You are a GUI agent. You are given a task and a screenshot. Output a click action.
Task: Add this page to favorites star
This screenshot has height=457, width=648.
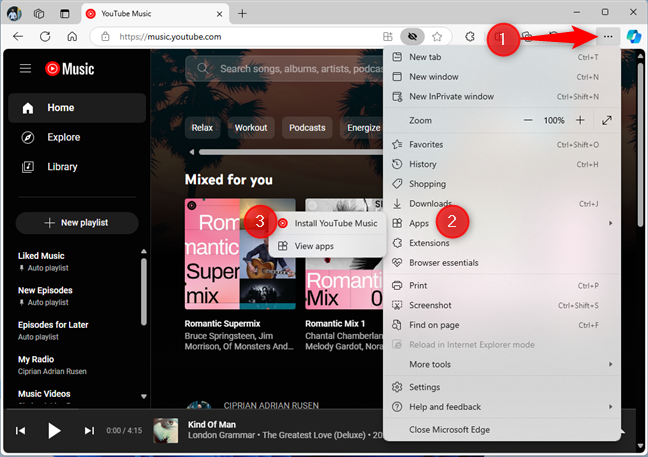coord(437,37)
